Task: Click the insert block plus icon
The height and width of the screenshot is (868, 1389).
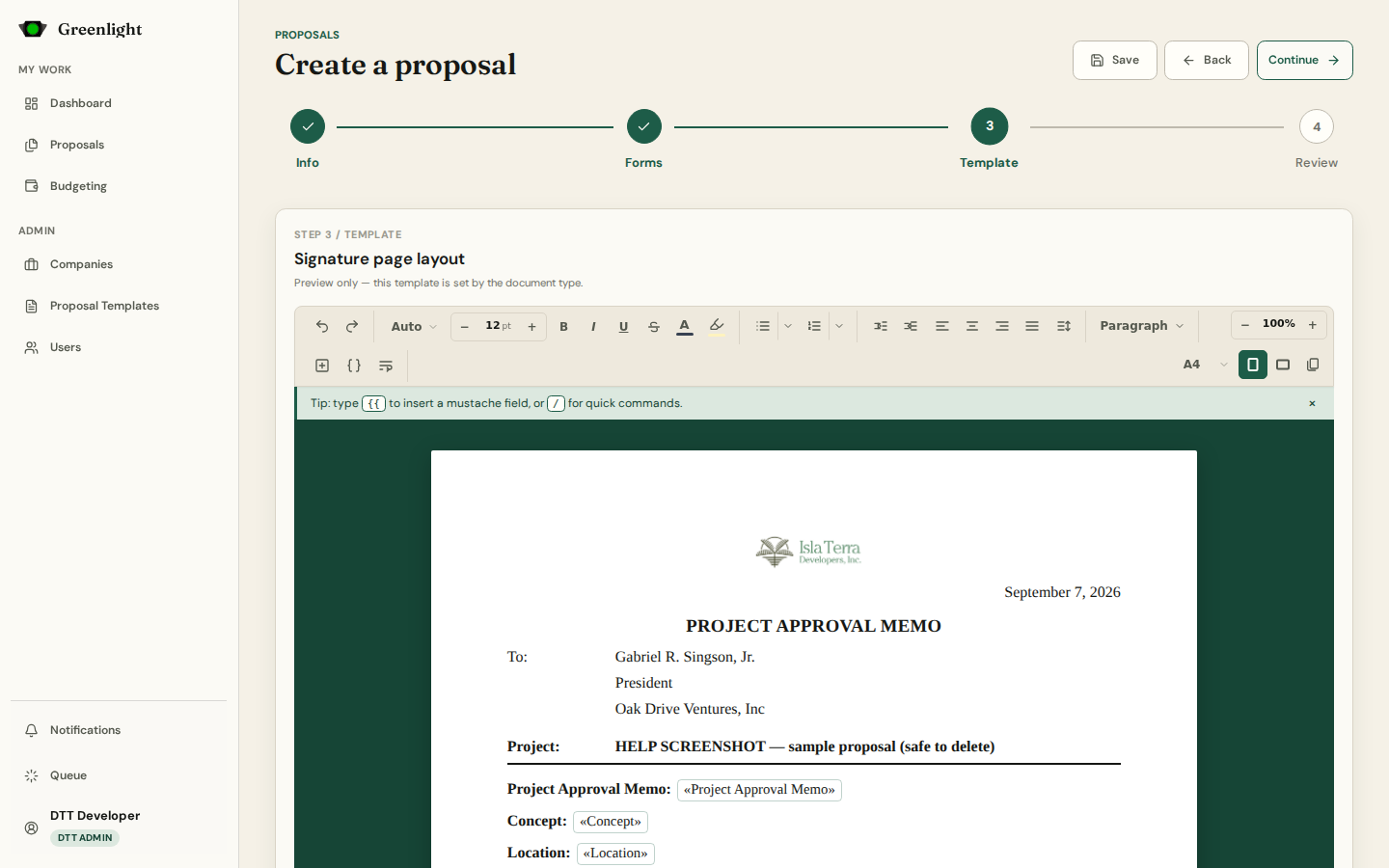Action: pyautogui.click(x=322, y=366)
